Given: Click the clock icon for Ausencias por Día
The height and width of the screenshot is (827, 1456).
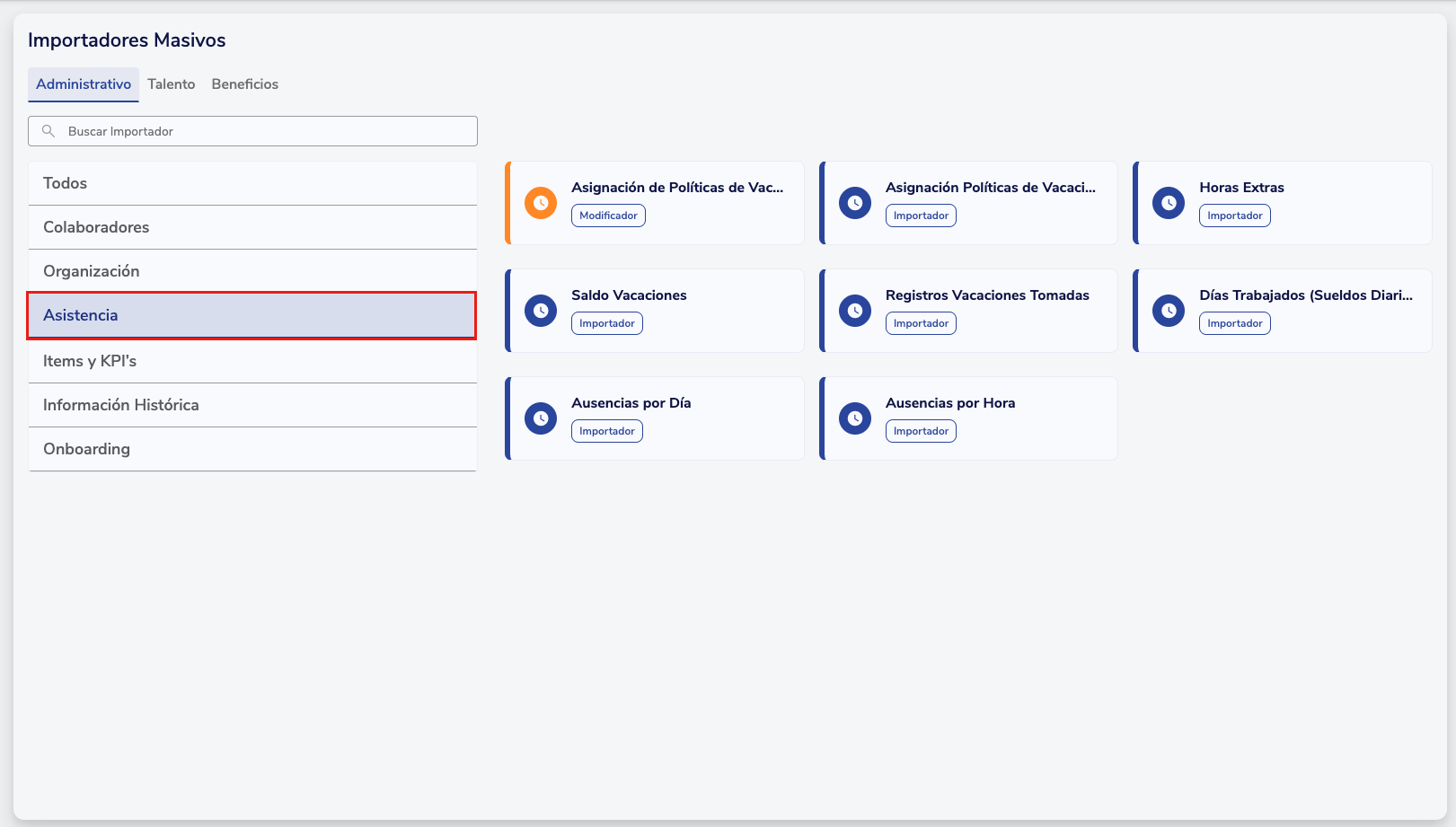Looking at the screenshot, I should [x=541, y=418].
